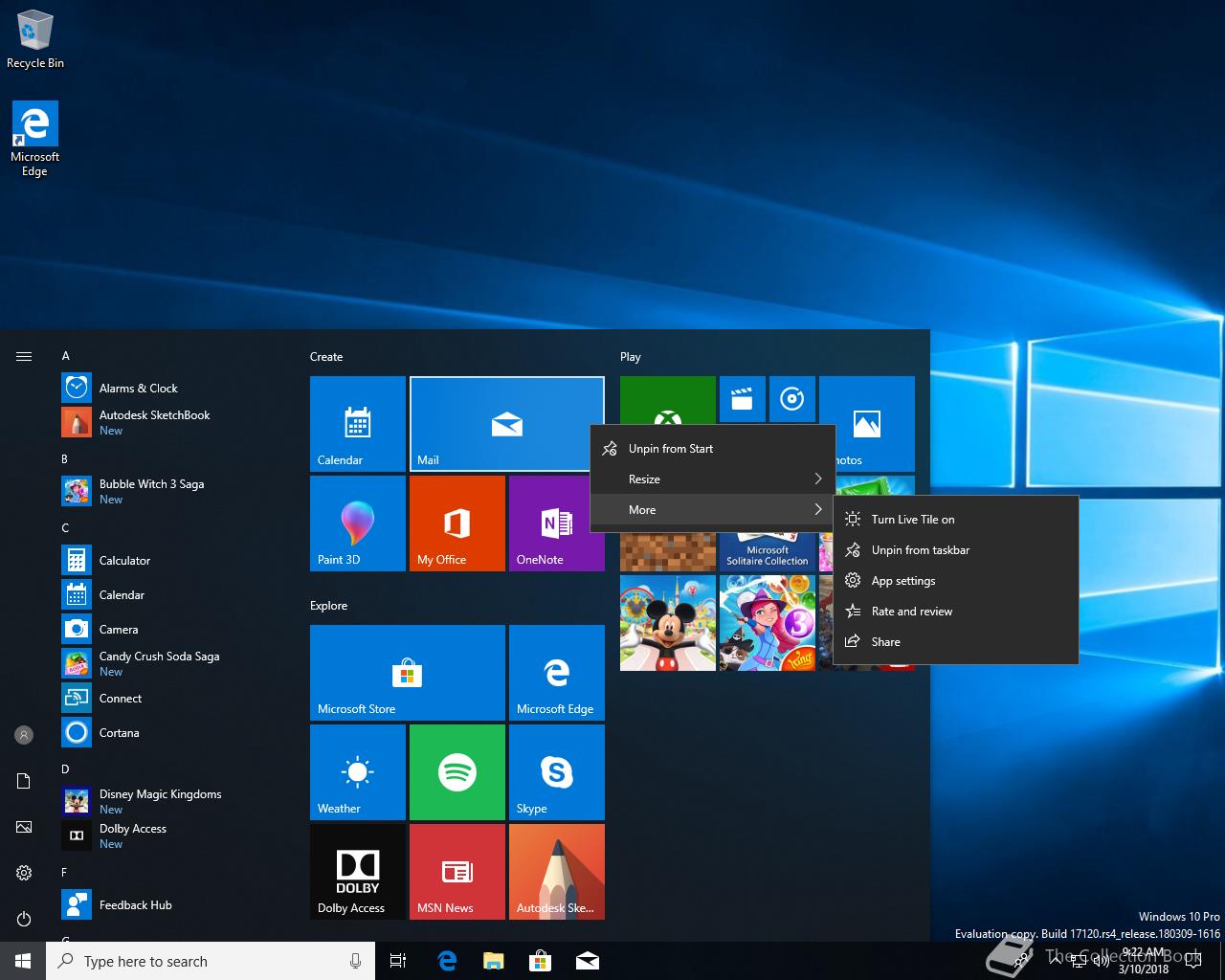
Task: Open the Paint 3D tile
Action: pyautogui.click(x=358, y=523)
